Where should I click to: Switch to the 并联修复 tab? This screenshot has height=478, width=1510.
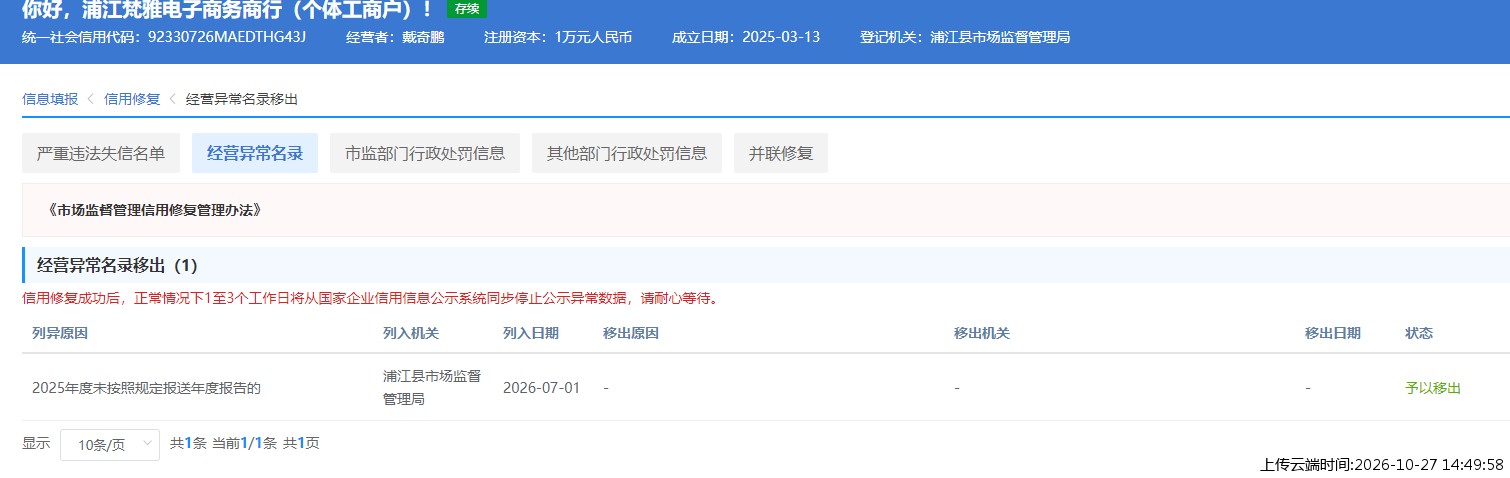(781, 153)
